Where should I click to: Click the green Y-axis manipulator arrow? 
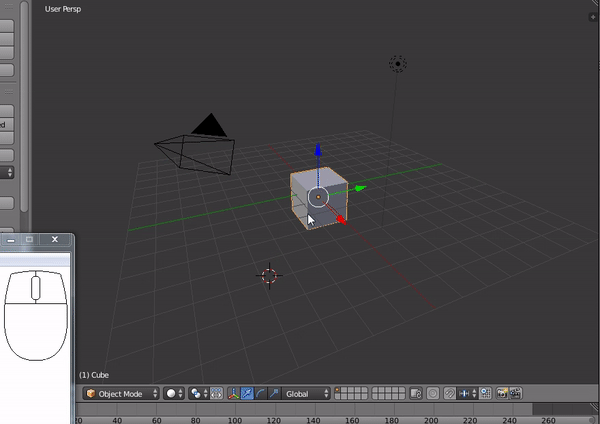click(360, 187)
